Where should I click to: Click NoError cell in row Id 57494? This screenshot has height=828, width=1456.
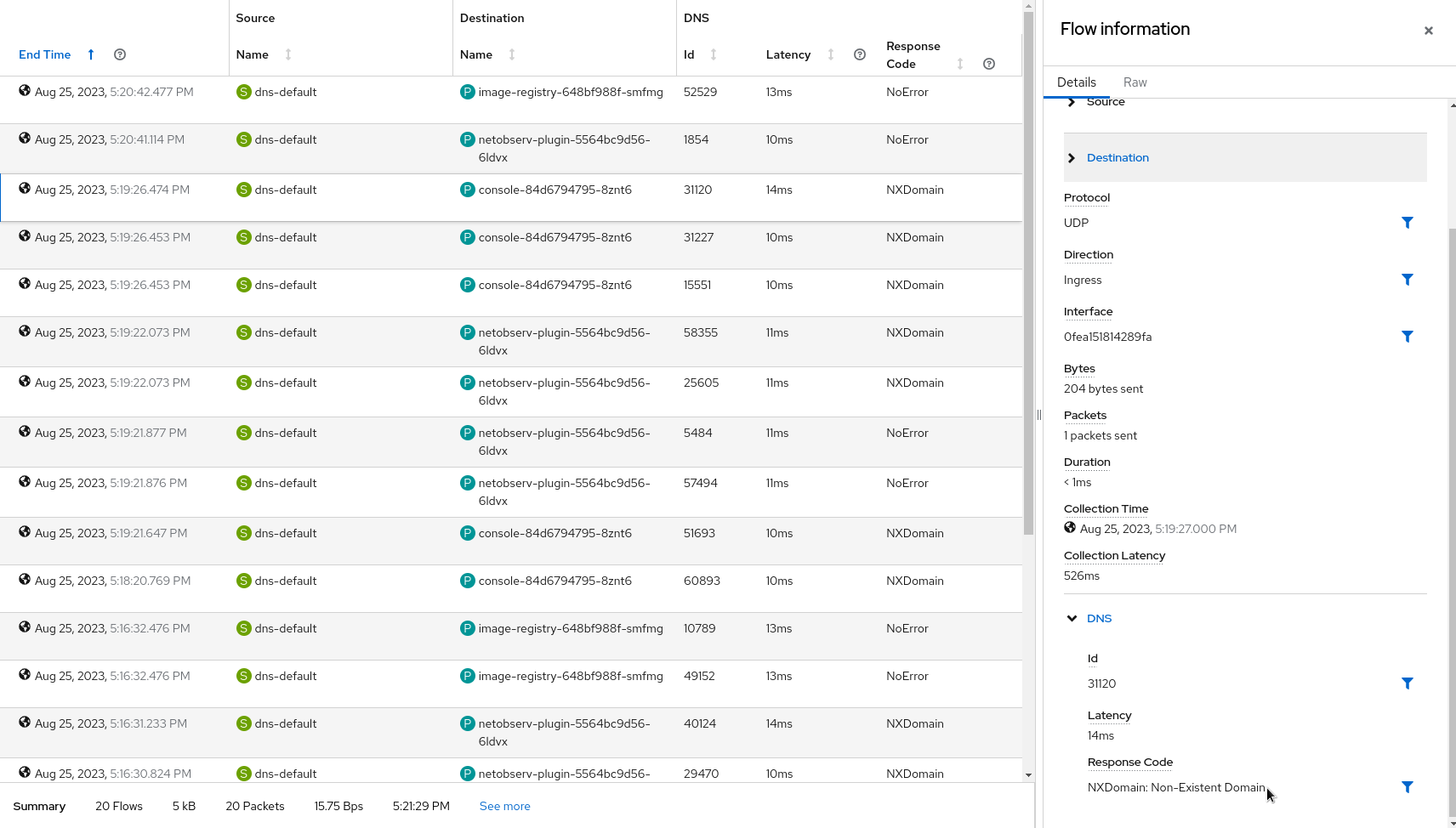coord(907,483)
